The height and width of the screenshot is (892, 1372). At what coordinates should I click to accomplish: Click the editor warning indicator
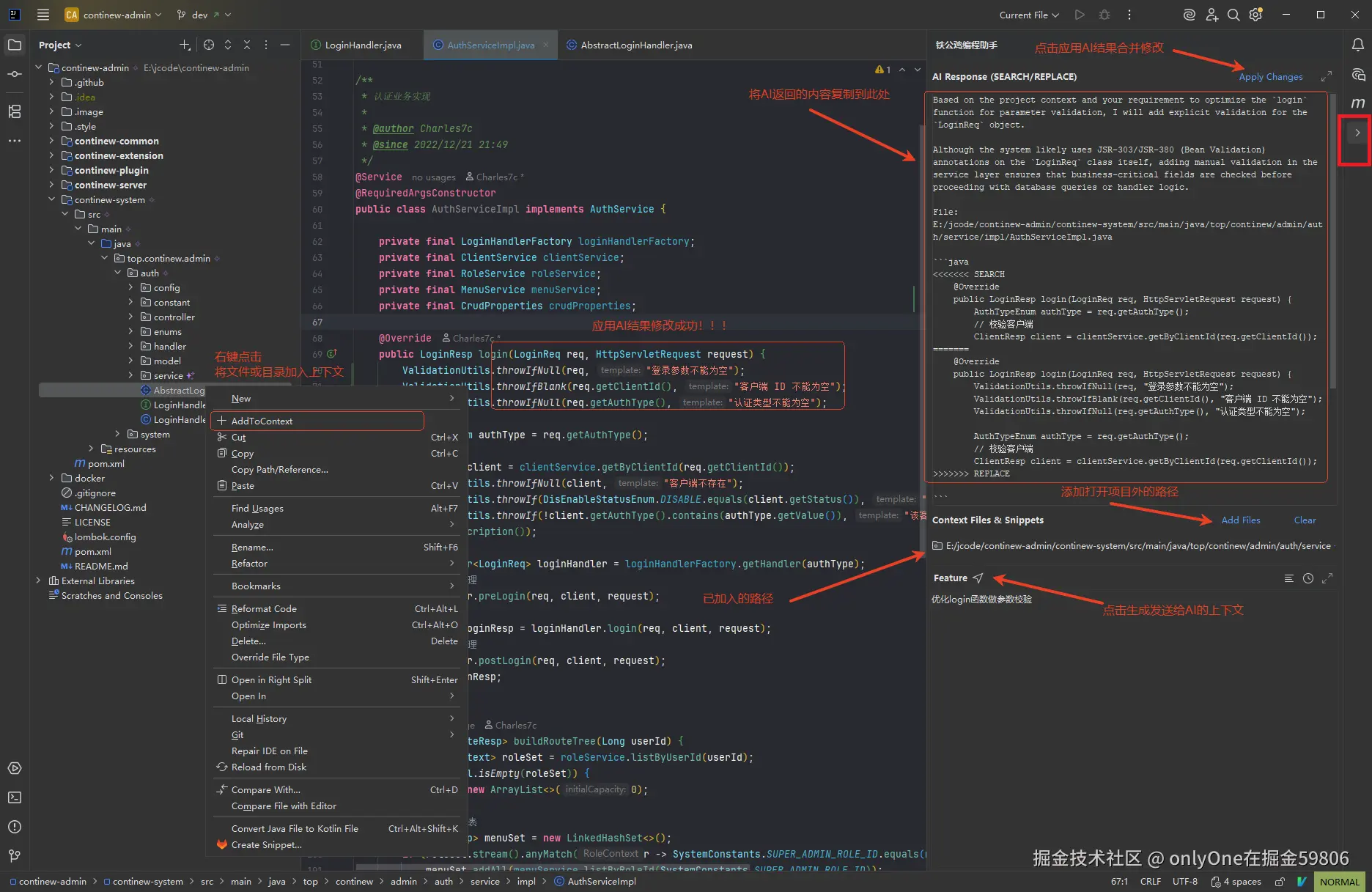[x=882, y=70]
